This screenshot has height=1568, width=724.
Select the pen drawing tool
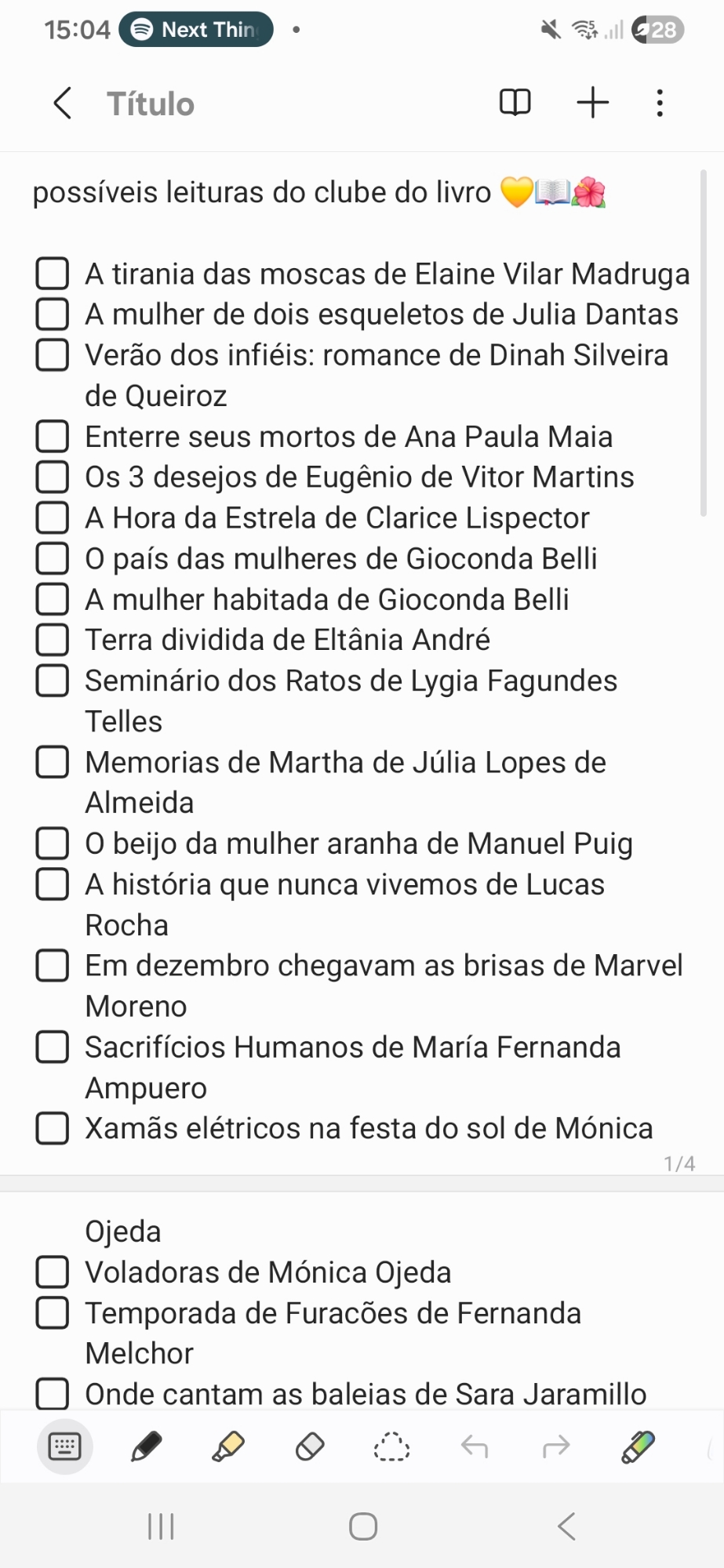click(x=147, y=1446)
